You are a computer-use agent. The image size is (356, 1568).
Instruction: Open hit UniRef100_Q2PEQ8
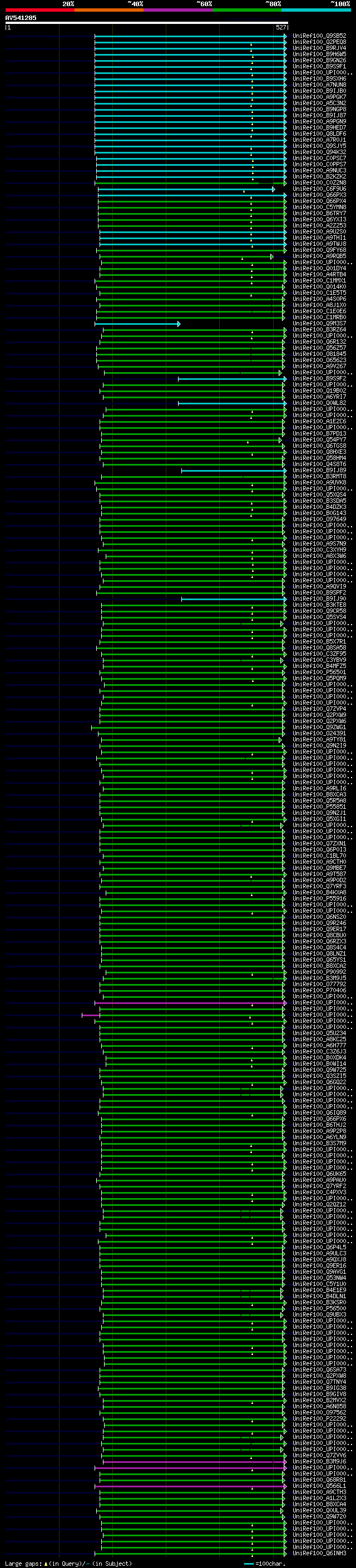click(319, 42)
